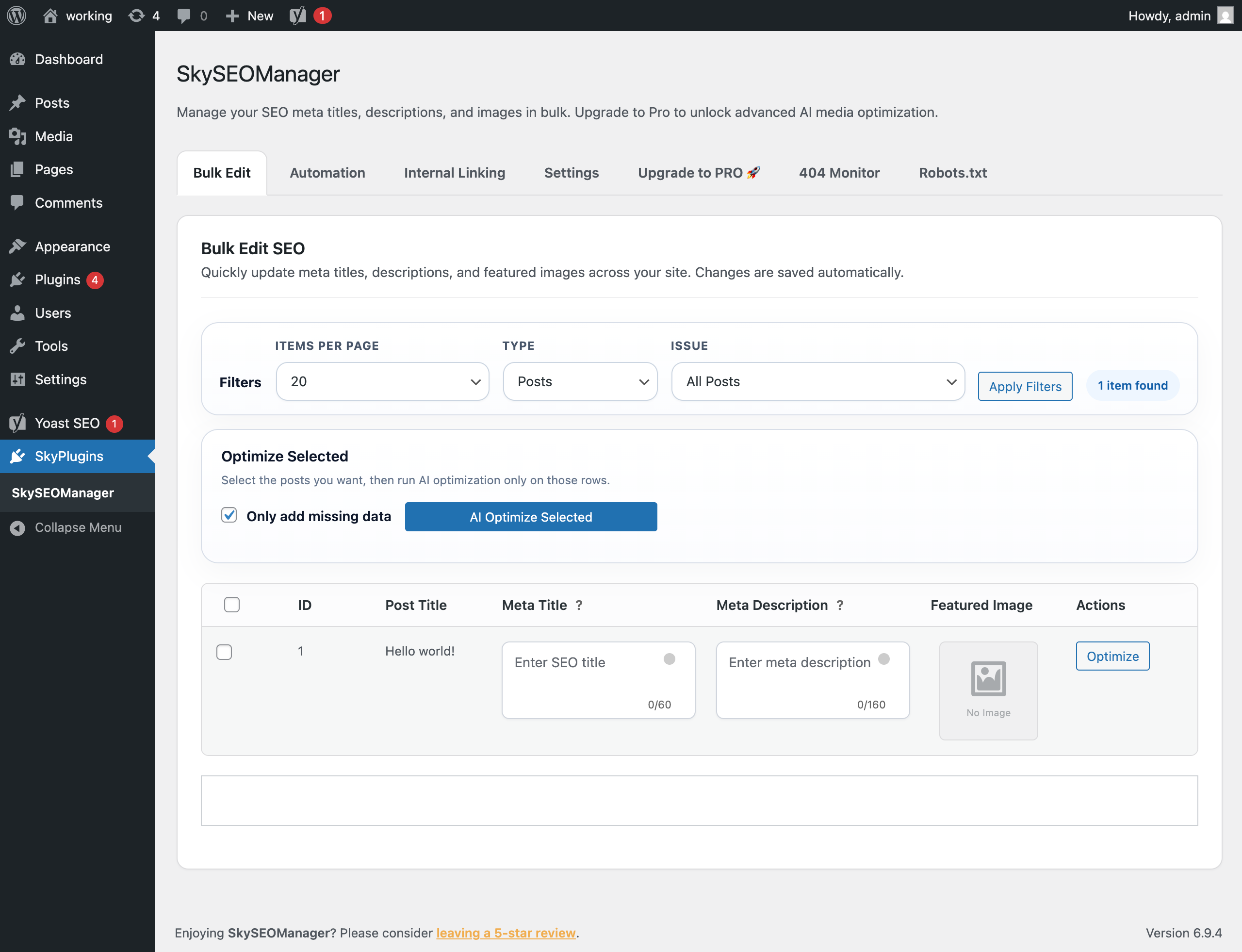Click the Enter SEO title field

pyautogui.click(x=598, y=680)
